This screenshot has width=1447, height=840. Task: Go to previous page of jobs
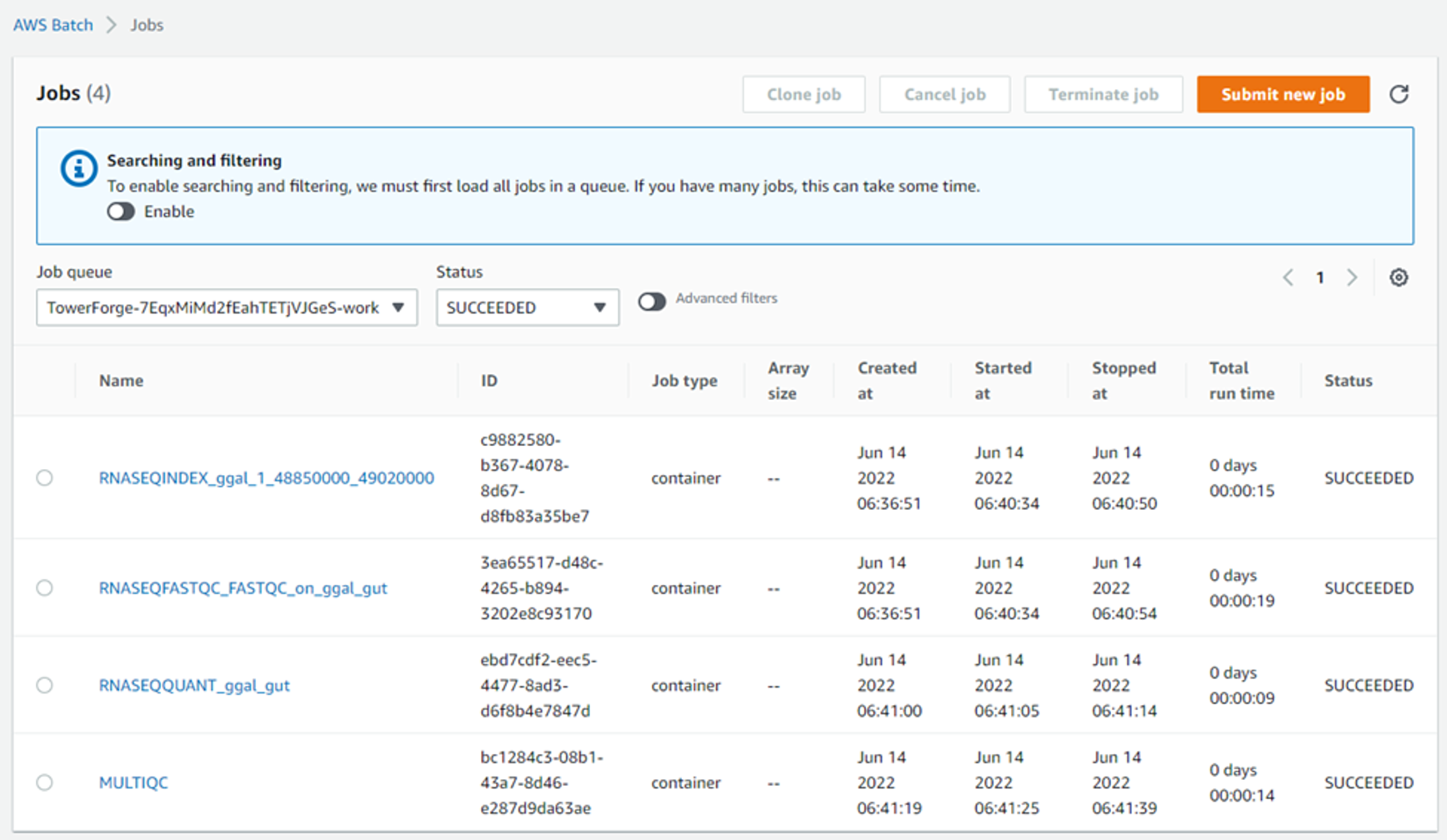tap(1288, 277)
